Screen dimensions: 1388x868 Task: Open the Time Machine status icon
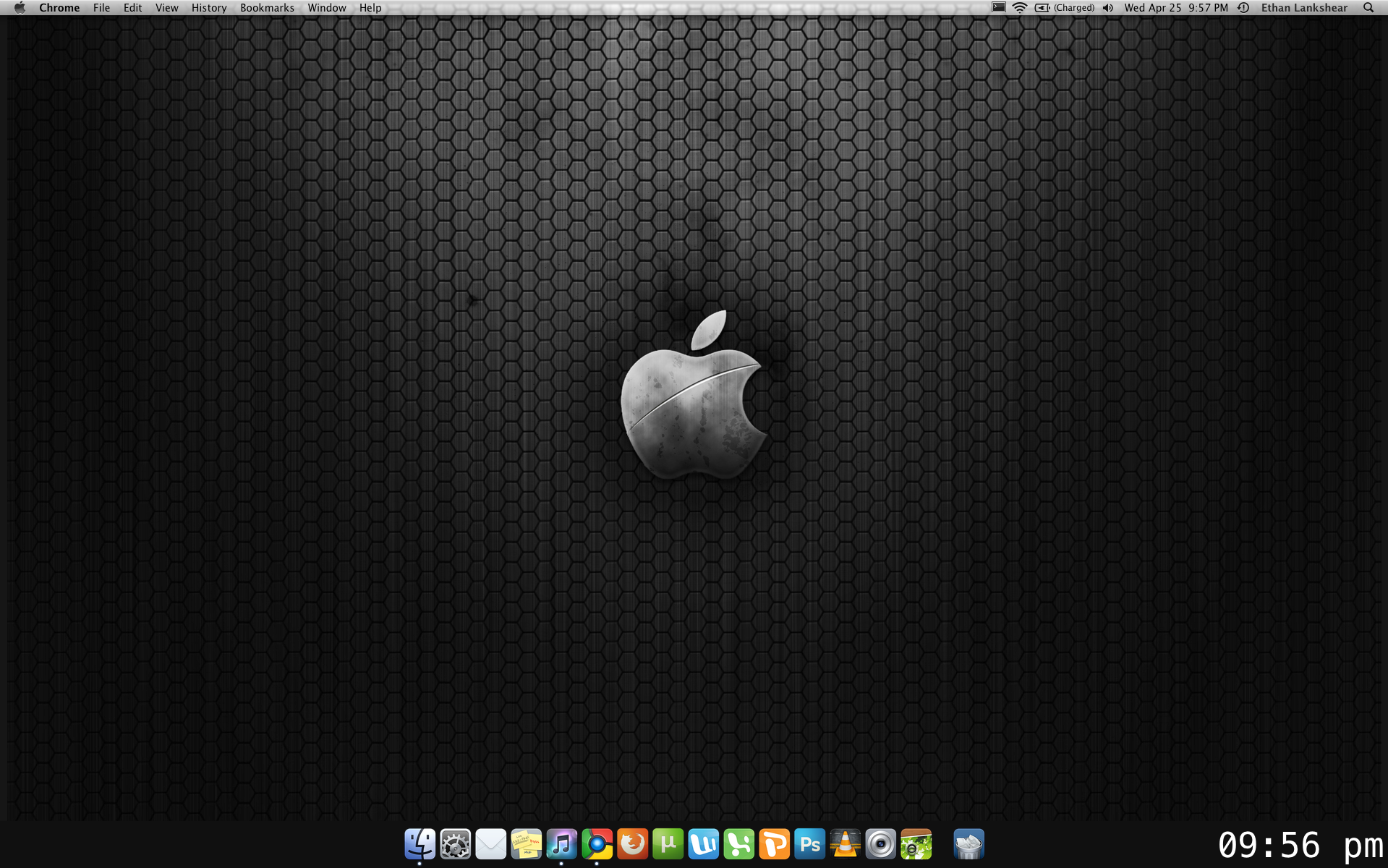tap(1243, 8)
